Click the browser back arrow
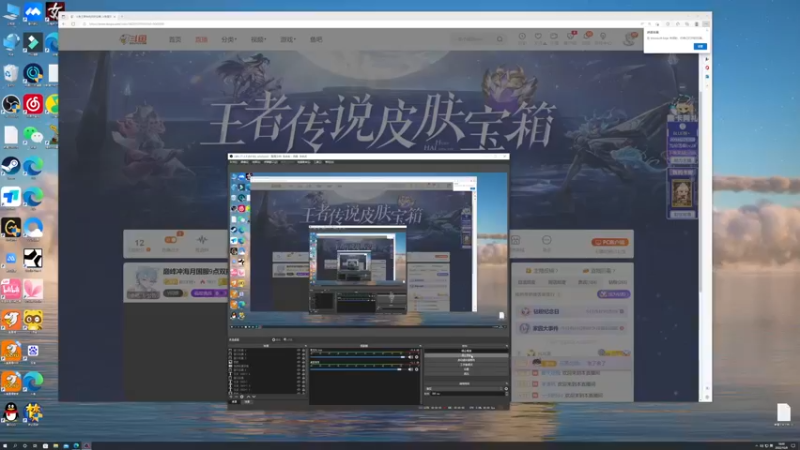The image size is (800, 450). [64, 24]
